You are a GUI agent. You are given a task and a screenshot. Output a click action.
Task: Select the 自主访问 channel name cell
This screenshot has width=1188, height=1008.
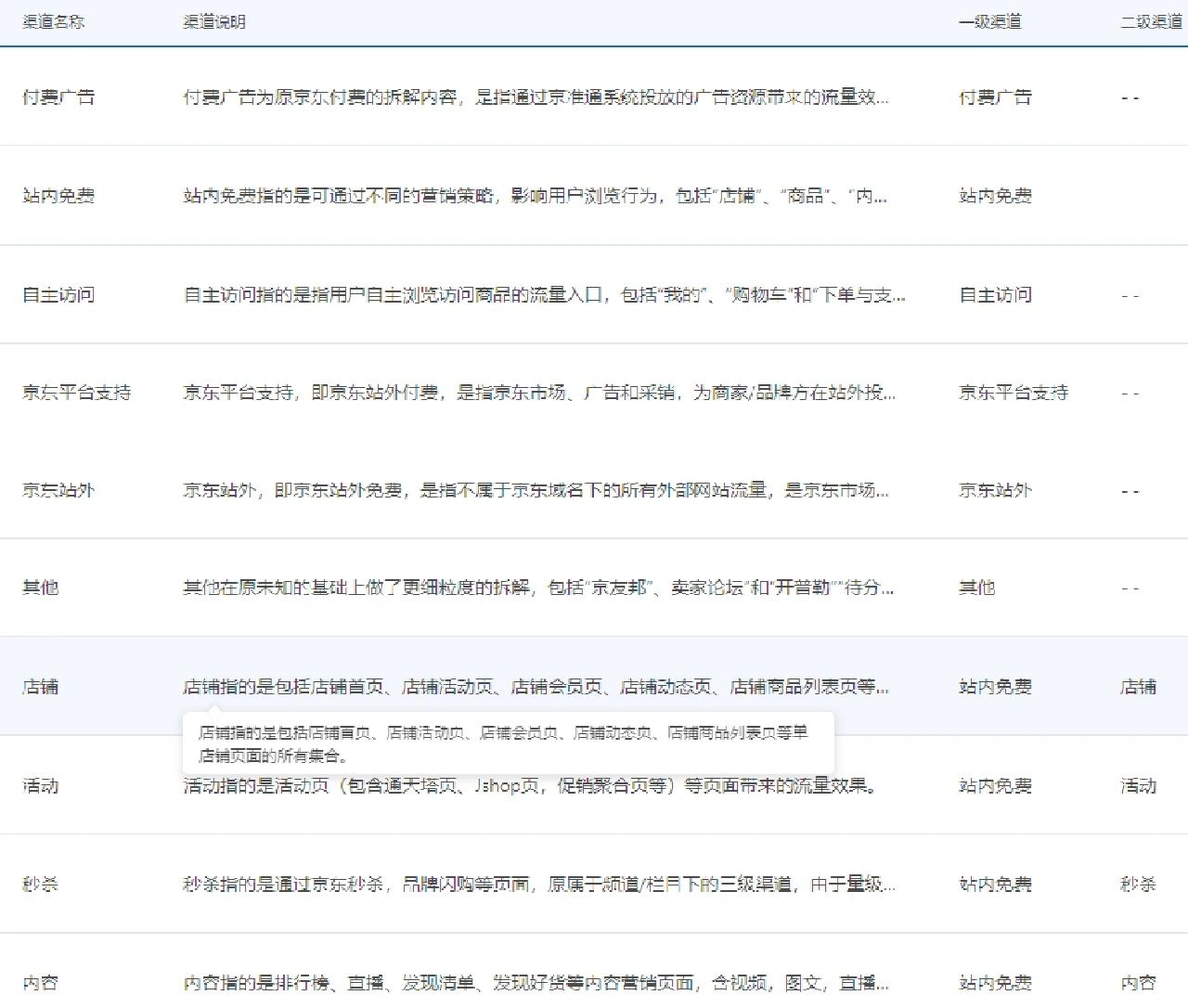[58, 295]
